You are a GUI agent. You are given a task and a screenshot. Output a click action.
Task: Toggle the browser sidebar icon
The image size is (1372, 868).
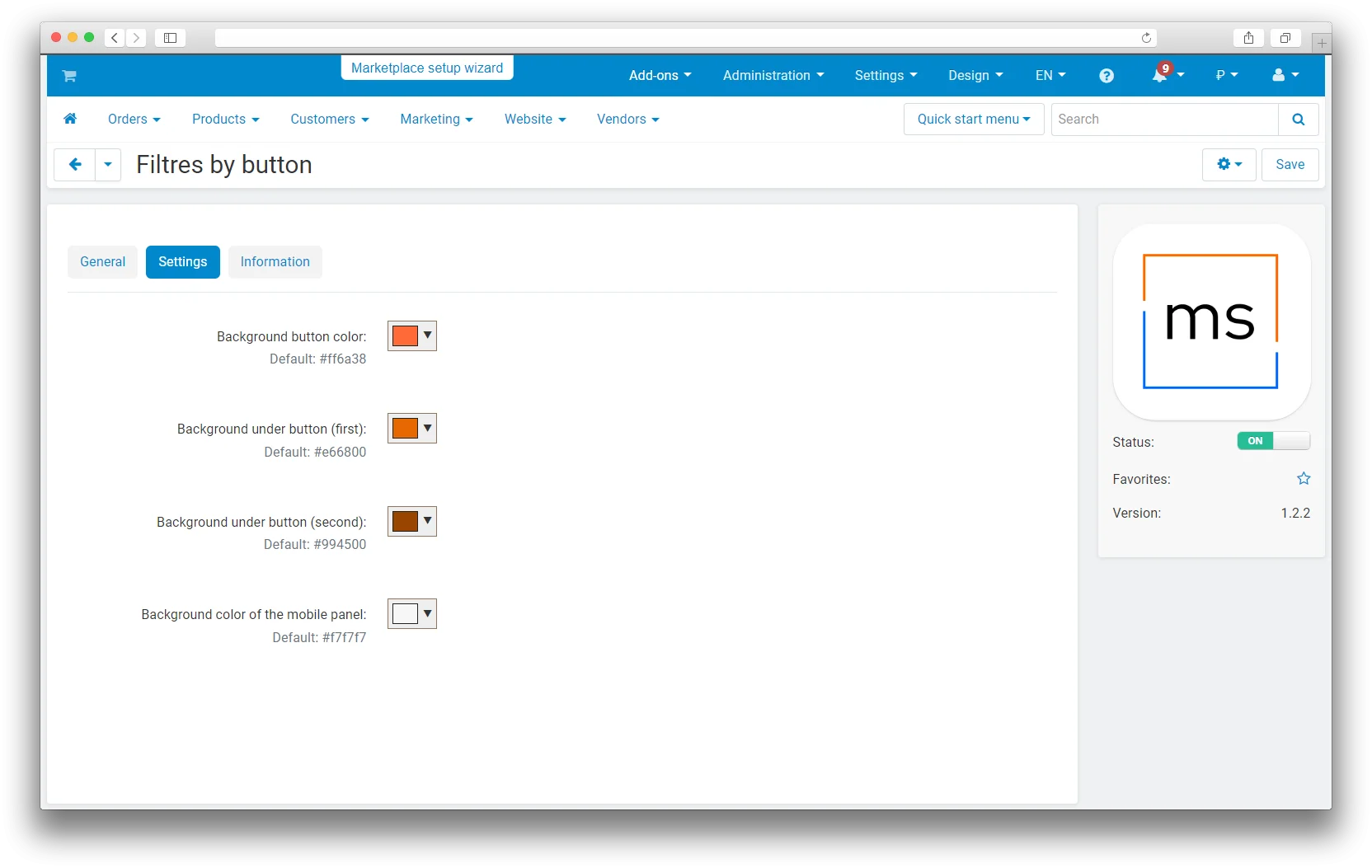tap(170, 38)
